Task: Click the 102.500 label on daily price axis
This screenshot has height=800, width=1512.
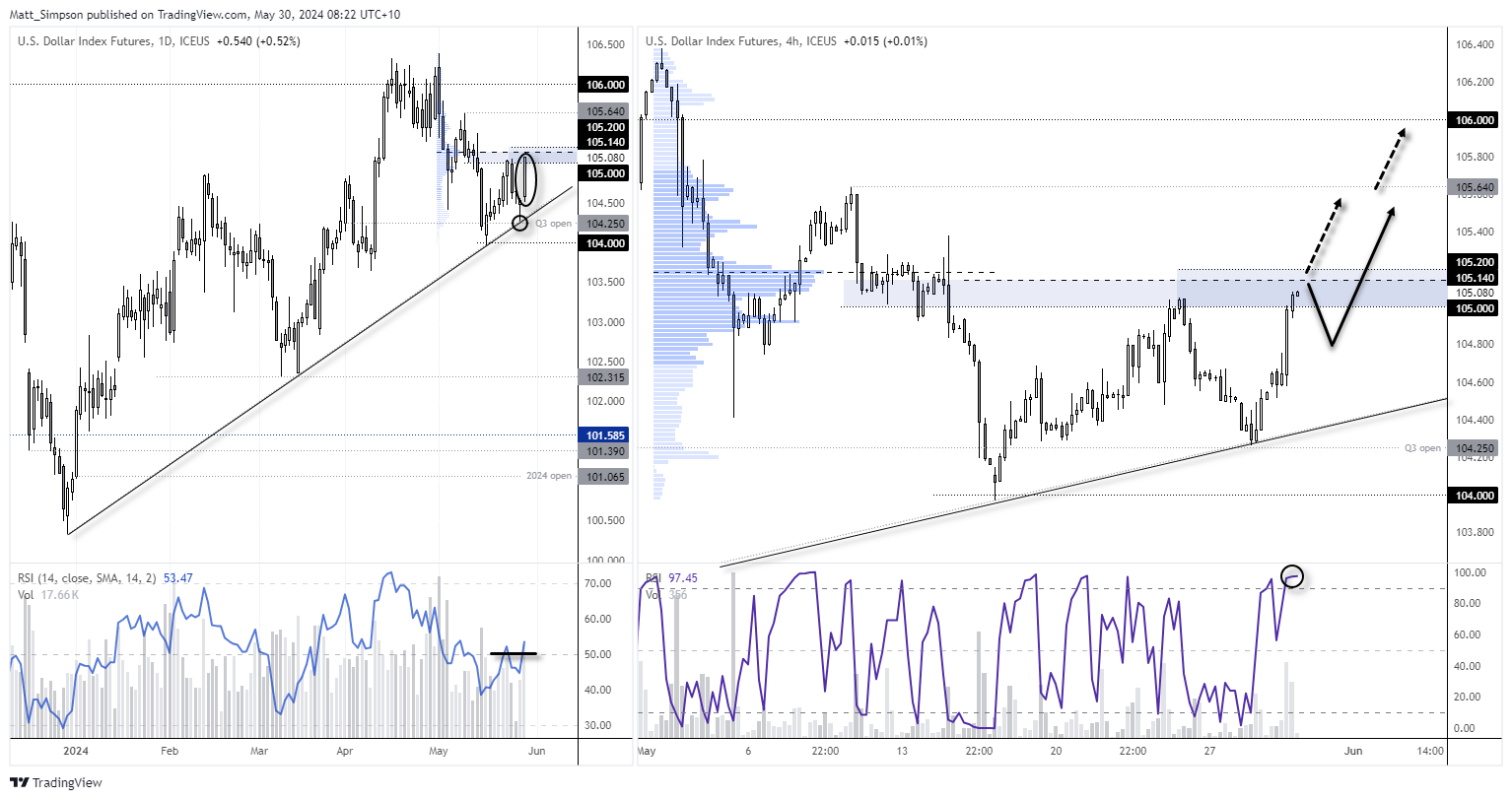Action: coord(605,362)
